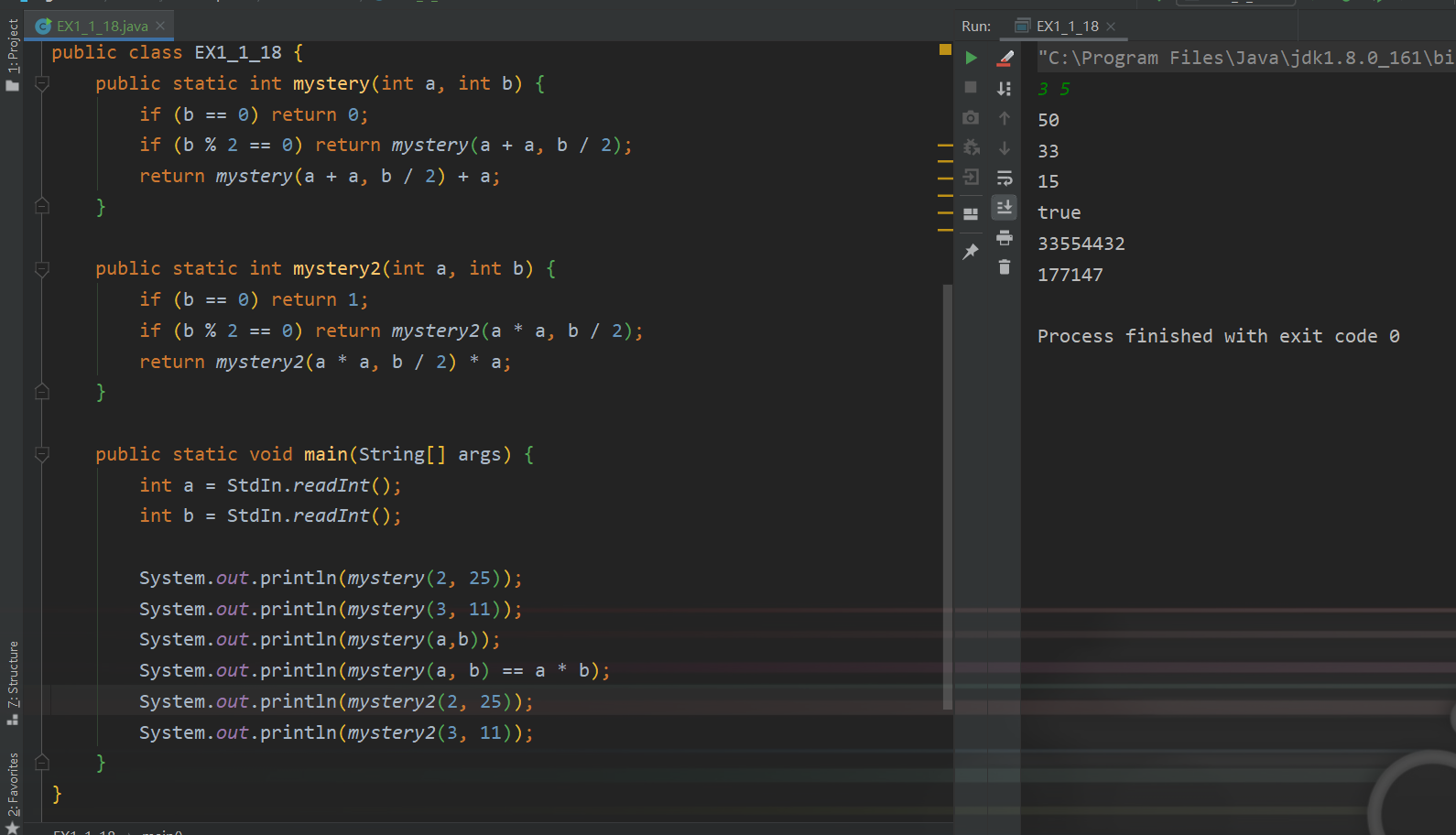
Task: Jump up the stack trace with up arrow
Action: pos(1005,118)
